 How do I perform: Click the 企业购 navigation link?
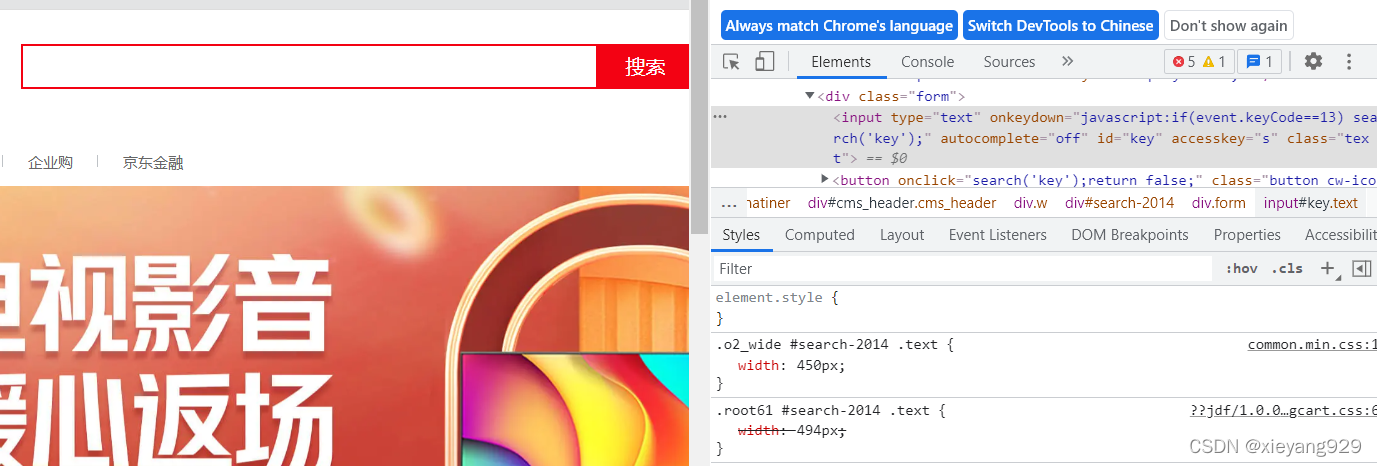tap(50, 162)
